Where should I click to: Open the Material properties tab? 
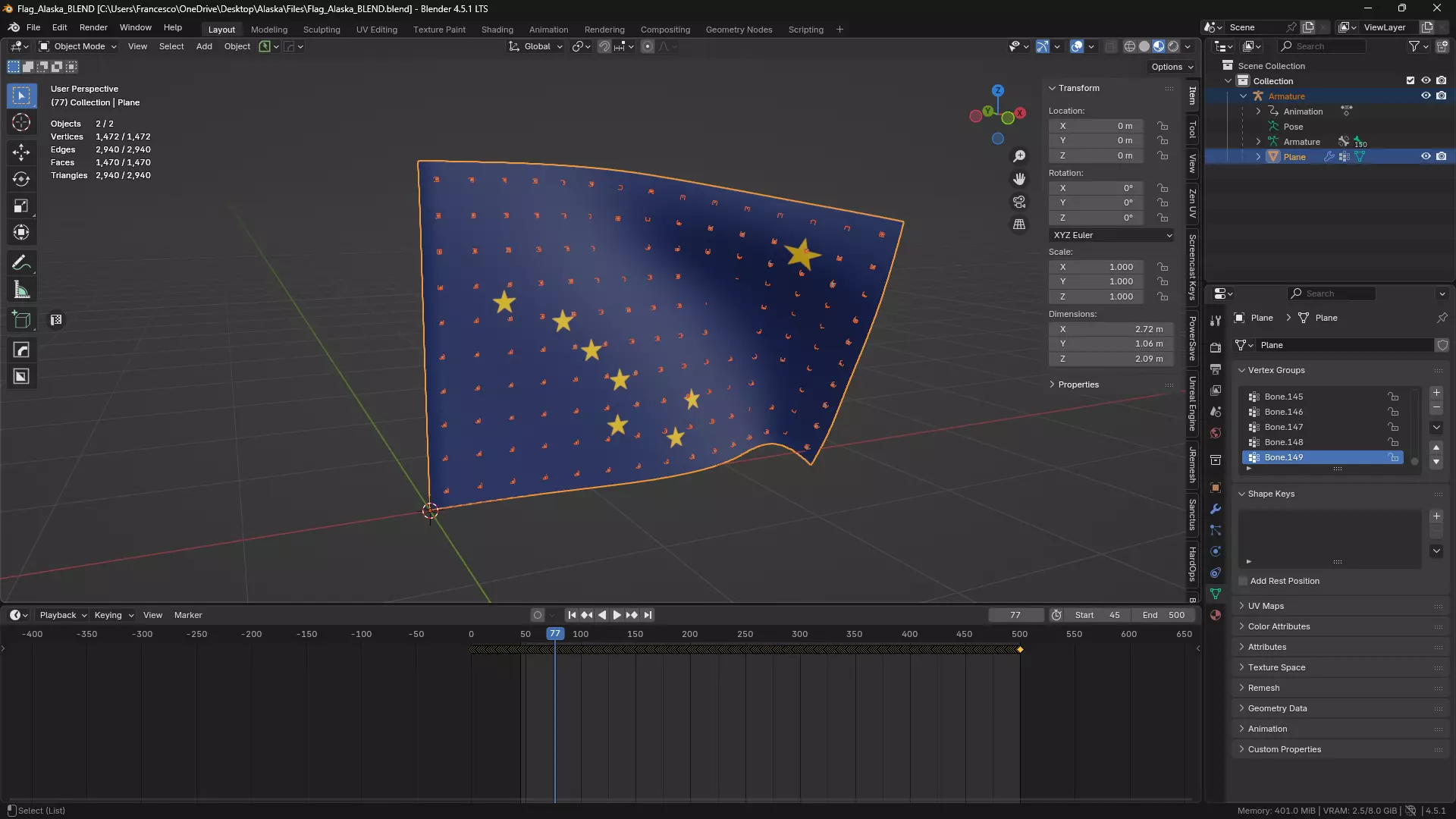1216,615
